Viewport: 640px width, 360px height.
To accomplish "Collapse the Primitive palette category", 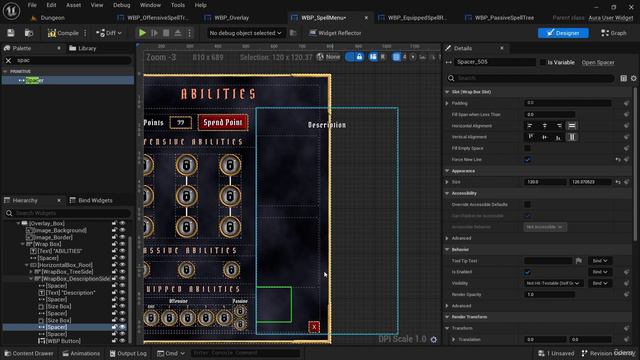I will pyautogui.click(x=5, y=71).
